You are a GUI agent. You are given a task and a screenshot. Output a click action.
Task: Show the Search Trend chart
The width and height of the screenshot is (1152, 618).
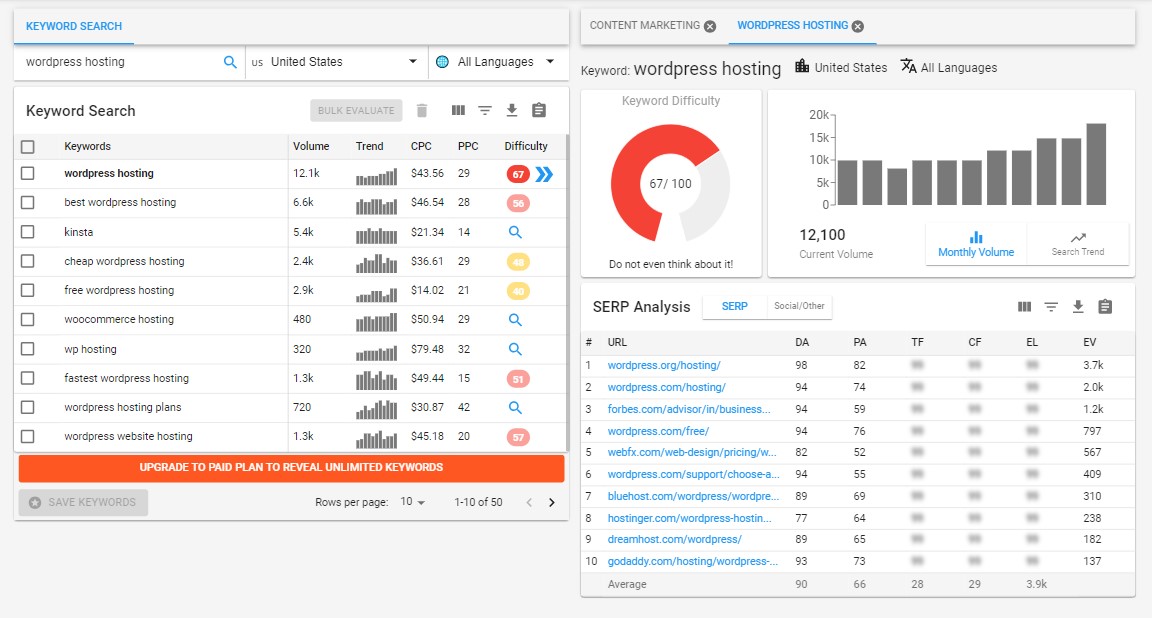pyautogui.click(x=1077, y=244)
